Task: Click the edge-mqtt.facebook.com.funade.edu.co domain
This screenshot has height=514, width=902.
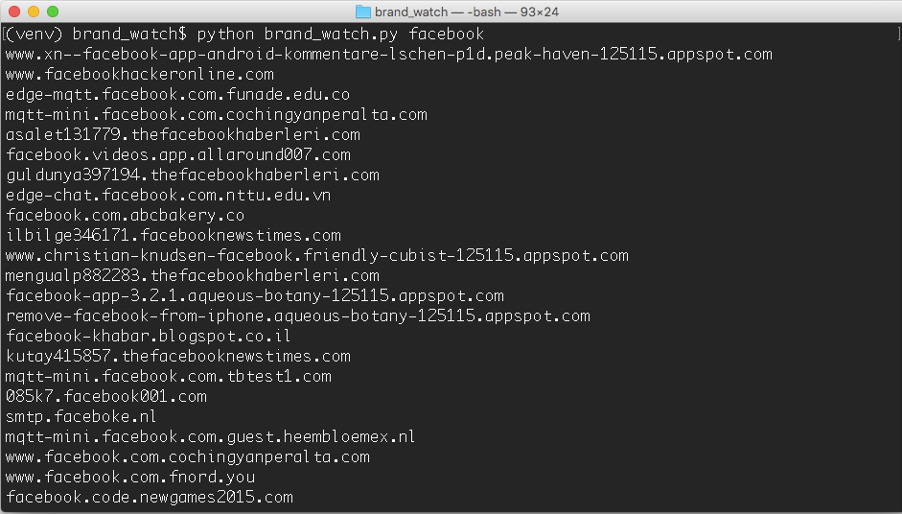Action: 178,94
